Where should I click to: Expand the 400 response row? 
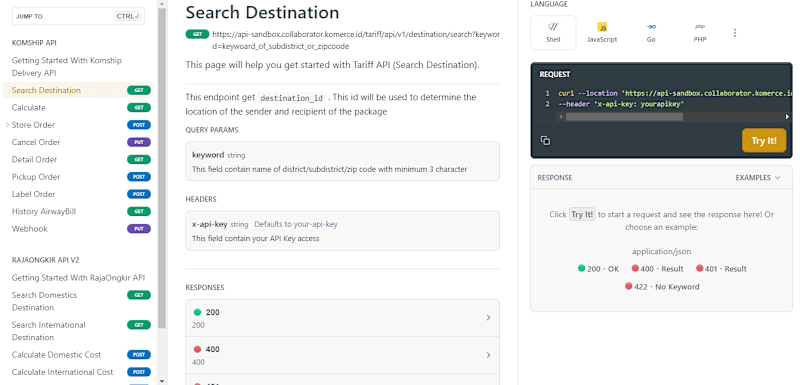coord(342,355)
